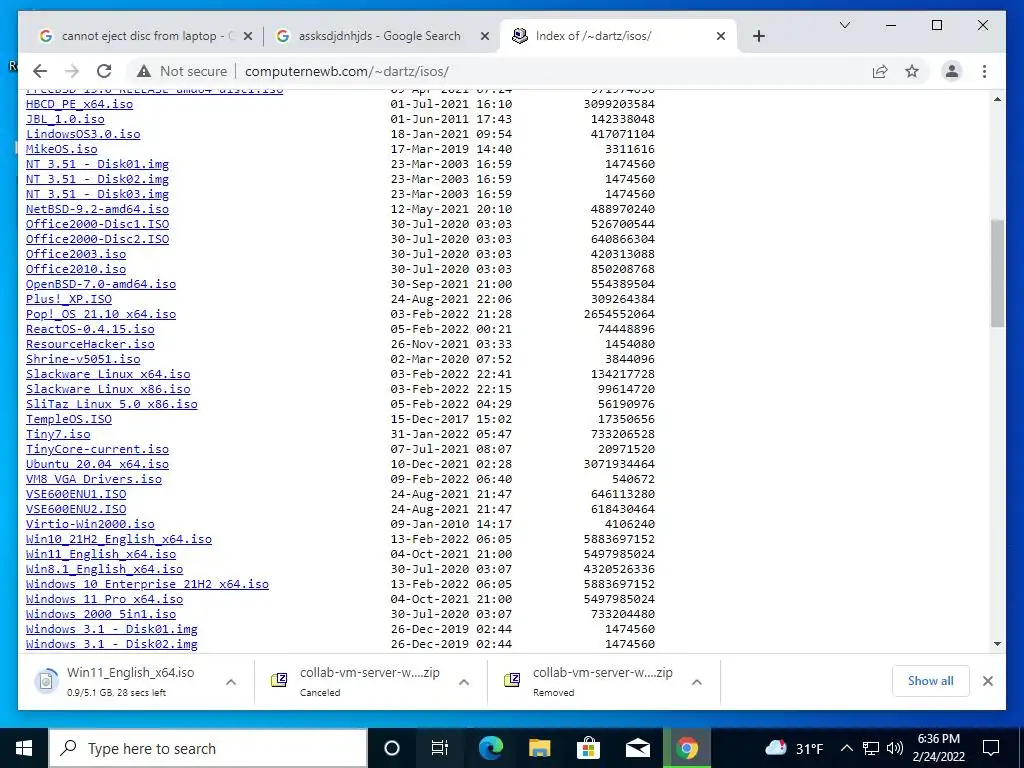The height and width of the screenshot is (768, 1024).
Task: Click Windows_11_Pro_x64.iso link
Action: coord(104,600)
